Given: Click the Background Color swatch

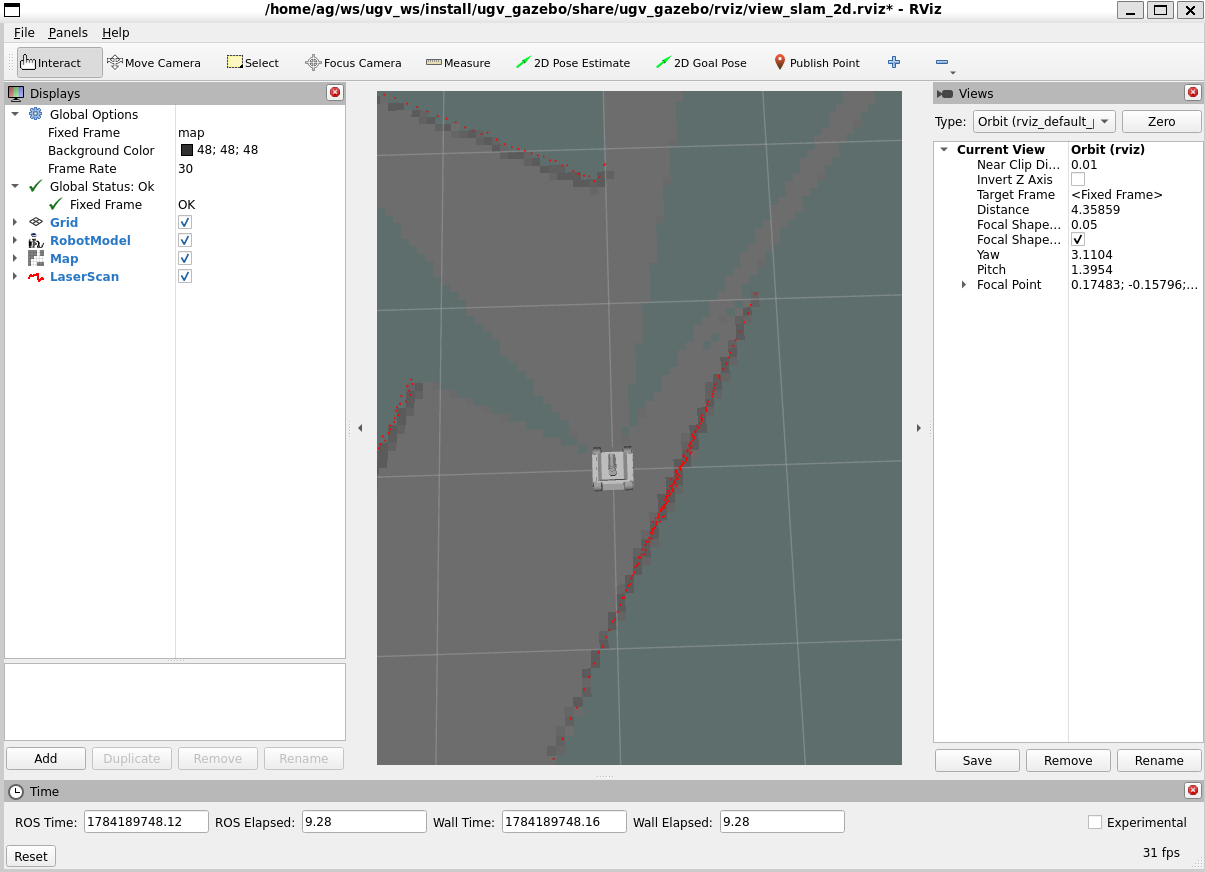Looking at the screenshot, I should click(187, 150).
